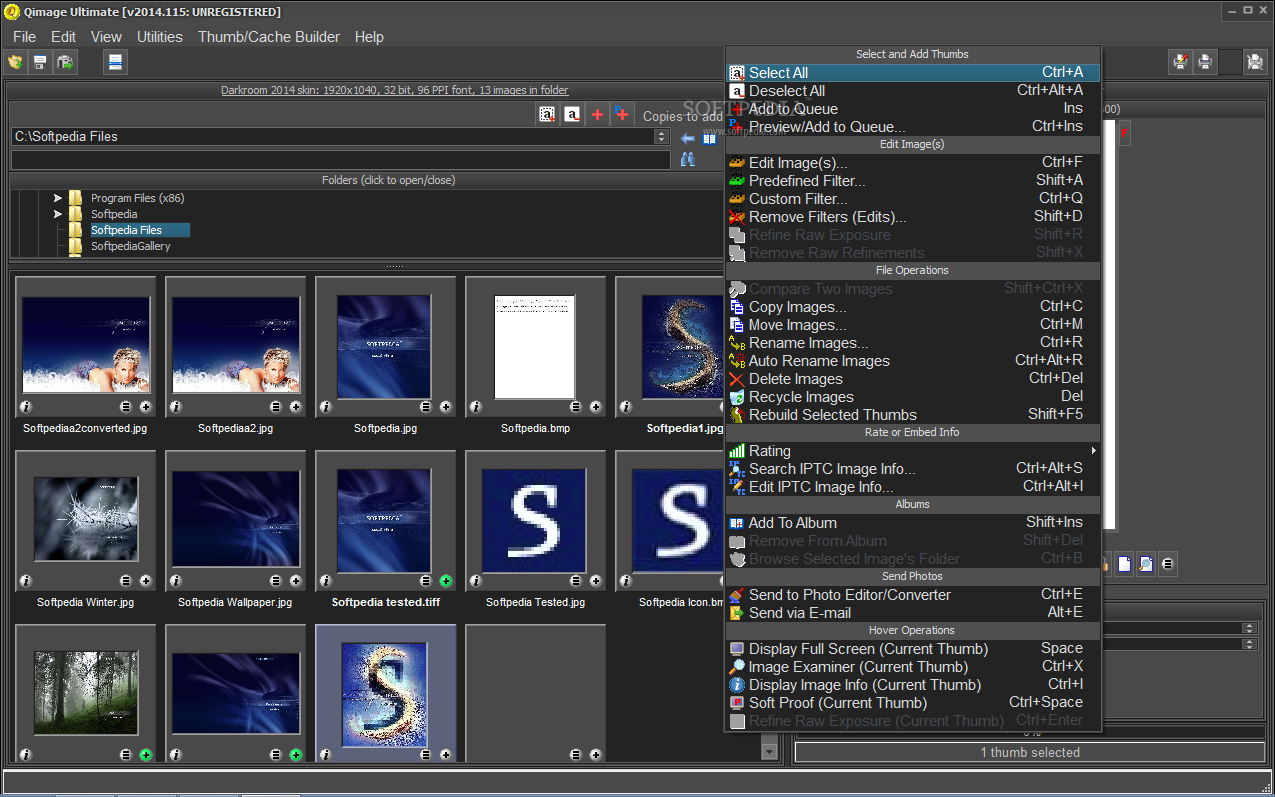Click the save icon in main toolbar
Viewport: 1275px width, 797px height.
(41, 63)
